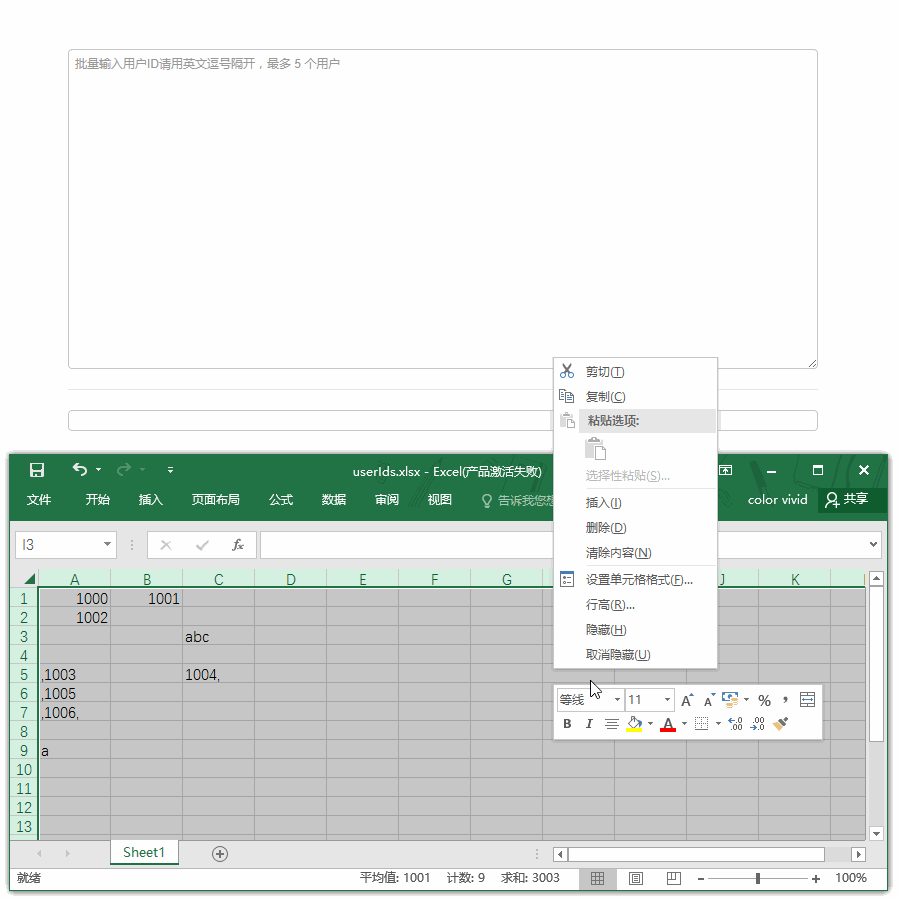
Task: Apply yellow fill color bucket
Action: pyautogui.click(x=634, y=724)
